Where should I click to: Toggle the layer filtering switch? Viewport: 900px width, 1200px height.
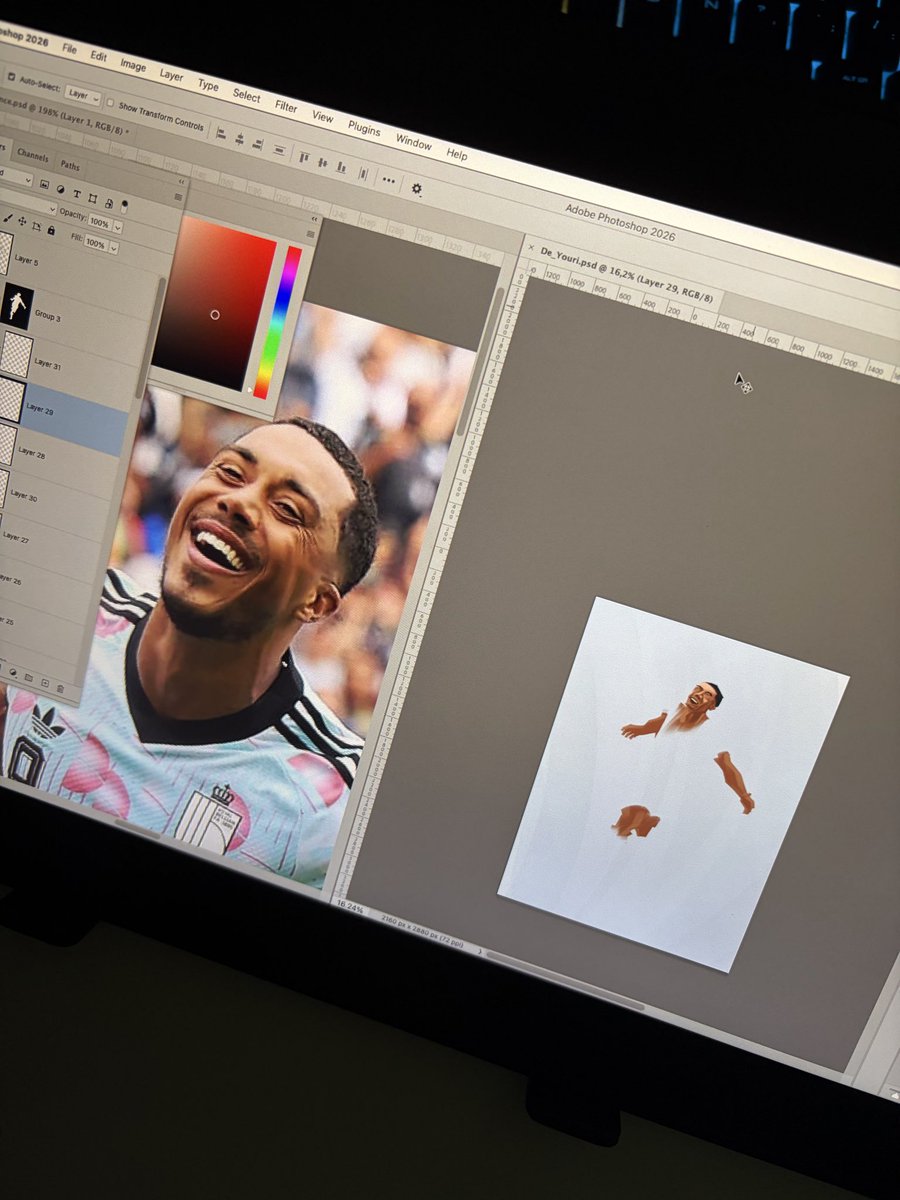(124, 207)
